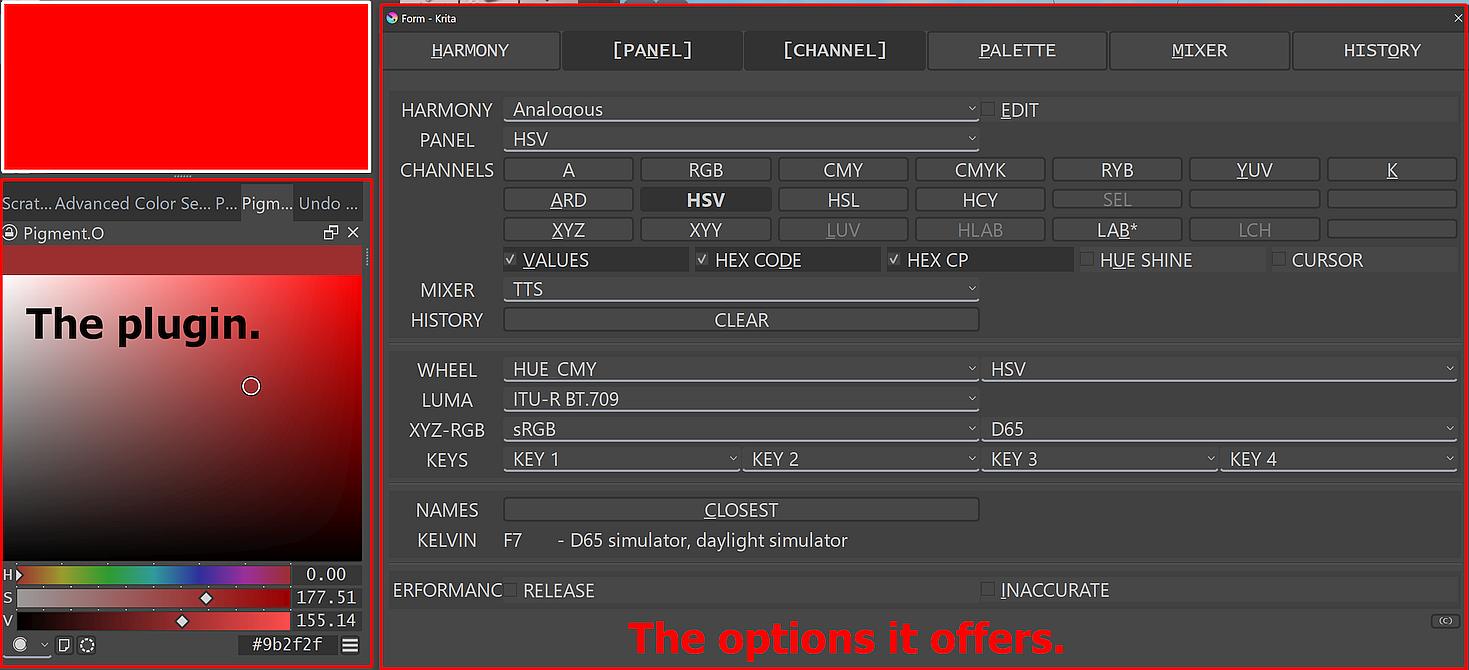Toggle the HSV channel button
The width and height of the screenshot is (1469, 670).
pyautogui.click(x=706, y=200)
